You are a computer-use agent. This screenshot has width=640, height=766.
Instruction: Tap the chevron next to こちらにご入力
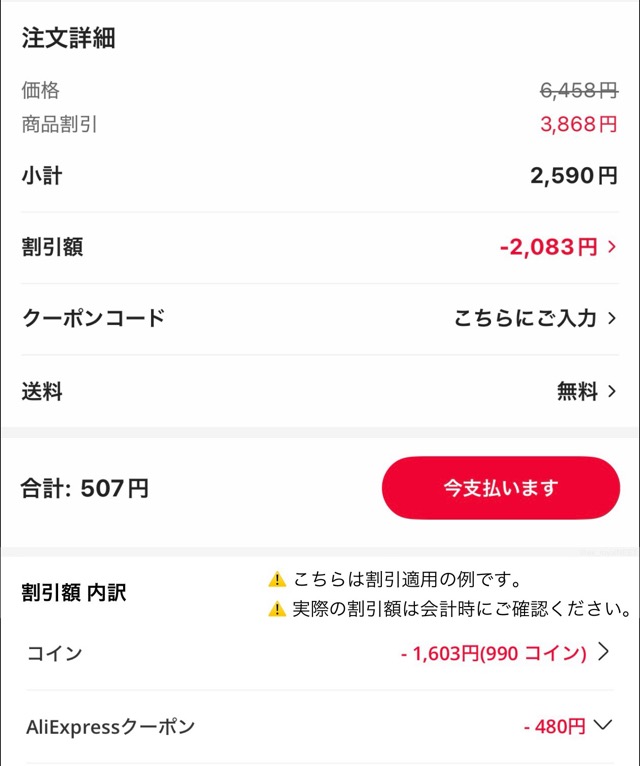pos(612,319)
